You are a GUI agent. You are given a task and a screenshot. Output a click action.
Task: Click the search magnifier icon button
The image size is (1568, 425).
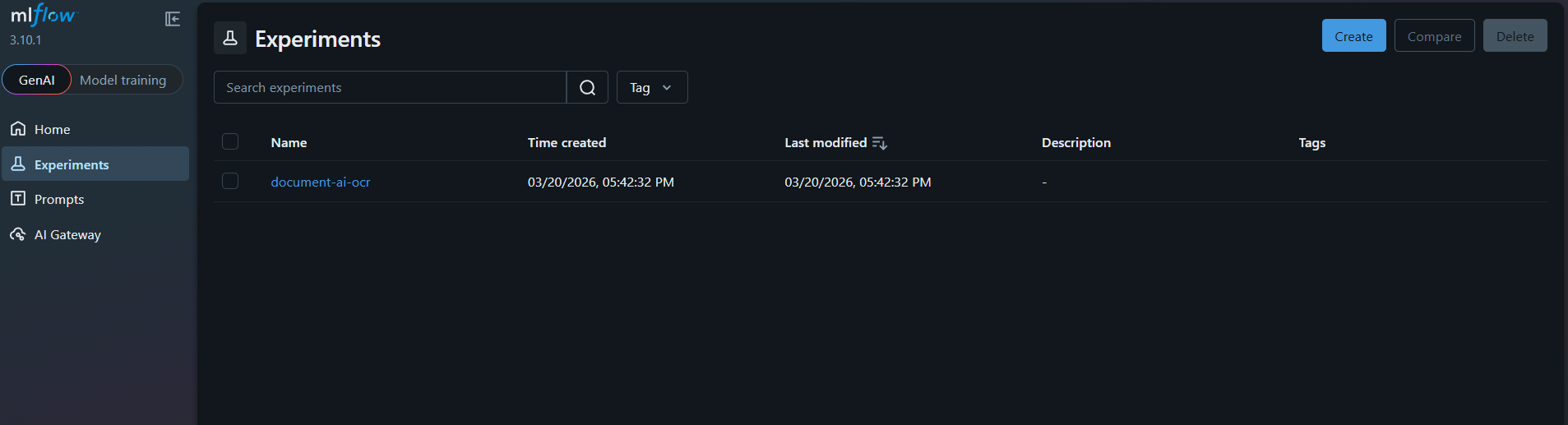[x=587, y=88]
